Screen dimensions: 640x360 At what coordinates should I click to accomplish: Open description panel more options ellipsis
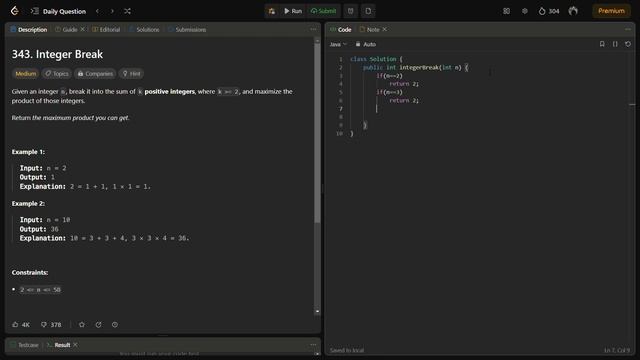[313, 29]
